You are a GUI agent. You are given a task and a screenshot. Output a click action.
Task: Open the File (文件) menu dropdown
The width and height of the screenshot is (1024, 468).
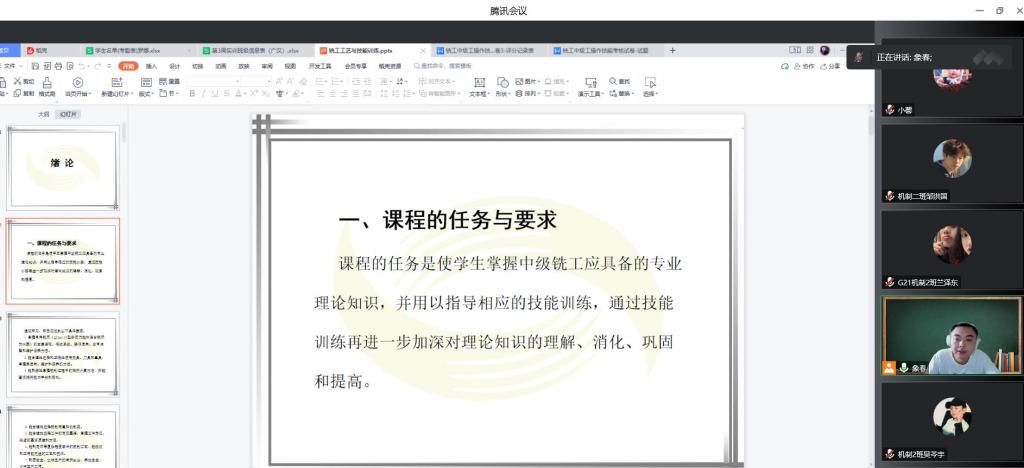[10, 66]
